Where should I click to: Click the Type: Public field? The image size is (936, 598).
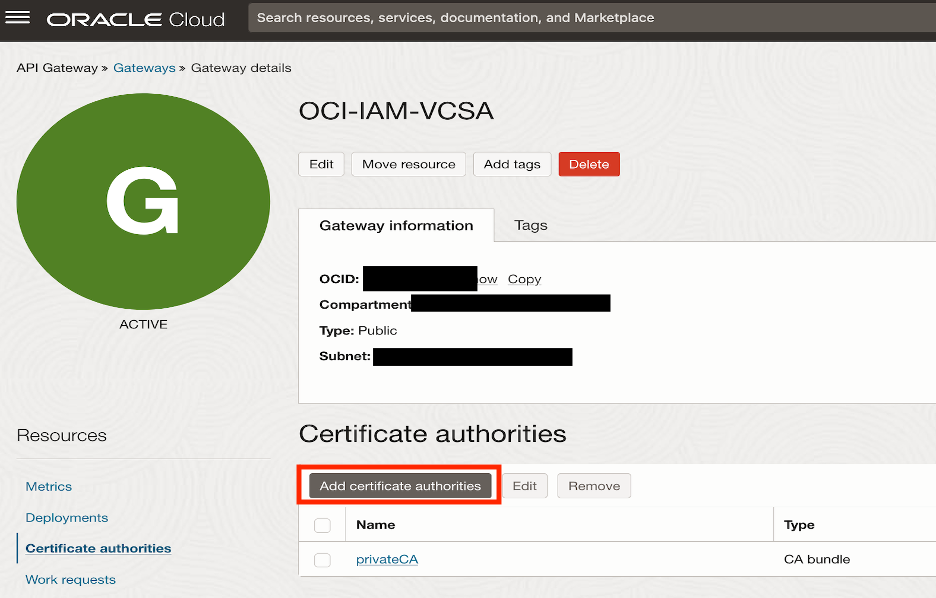tap(358, 331)
